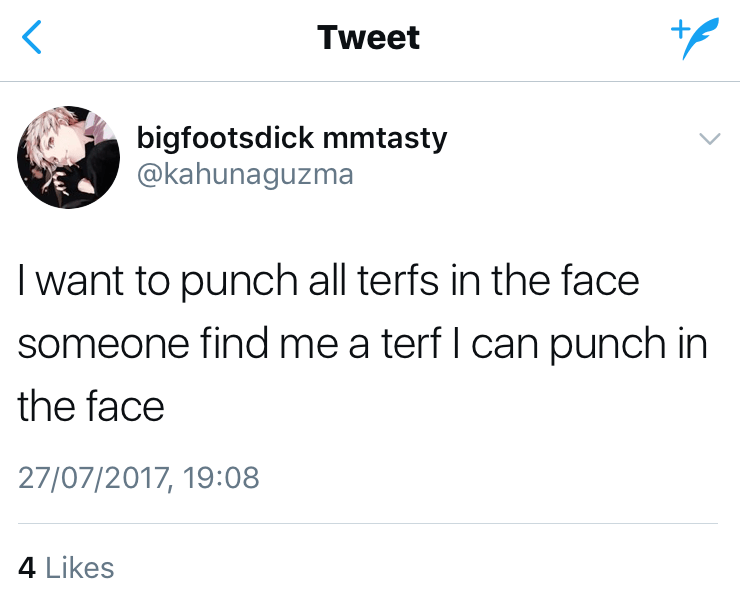
Task: Tap the Tweet header title
Action: pyautogui.click(x=368, y=38)
